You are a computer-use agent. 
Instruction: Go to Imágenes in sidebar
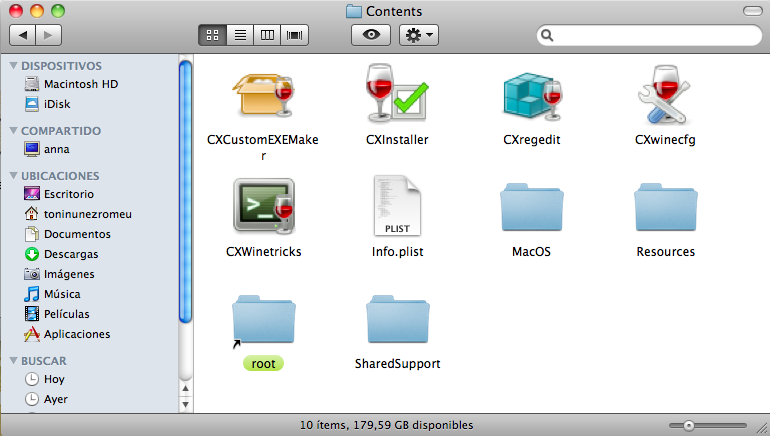(x=59, y=274)
